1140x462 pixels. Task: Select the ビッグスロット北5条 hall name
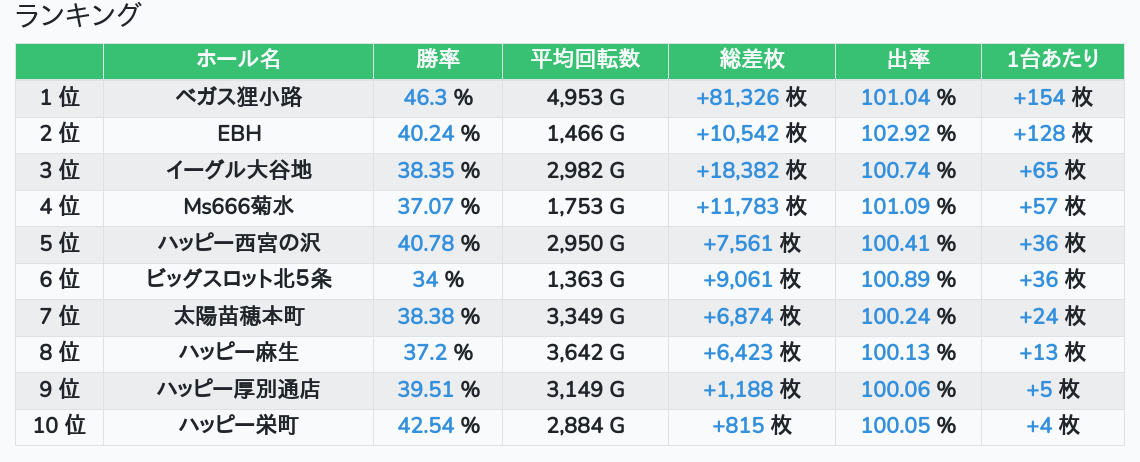pos(238,279)
